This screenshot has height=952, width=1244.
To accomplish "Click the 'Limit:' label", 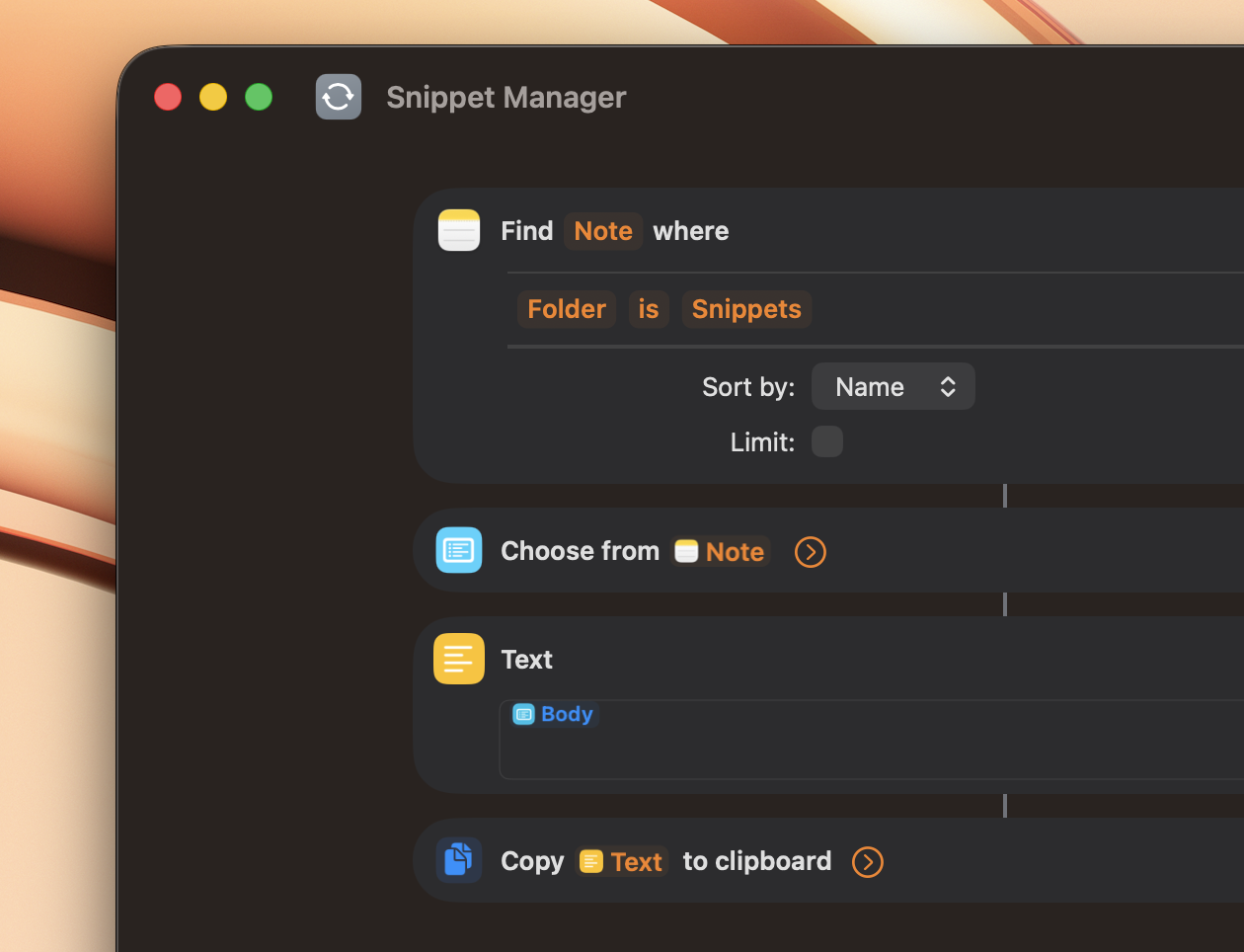I will tap(762, 442).
